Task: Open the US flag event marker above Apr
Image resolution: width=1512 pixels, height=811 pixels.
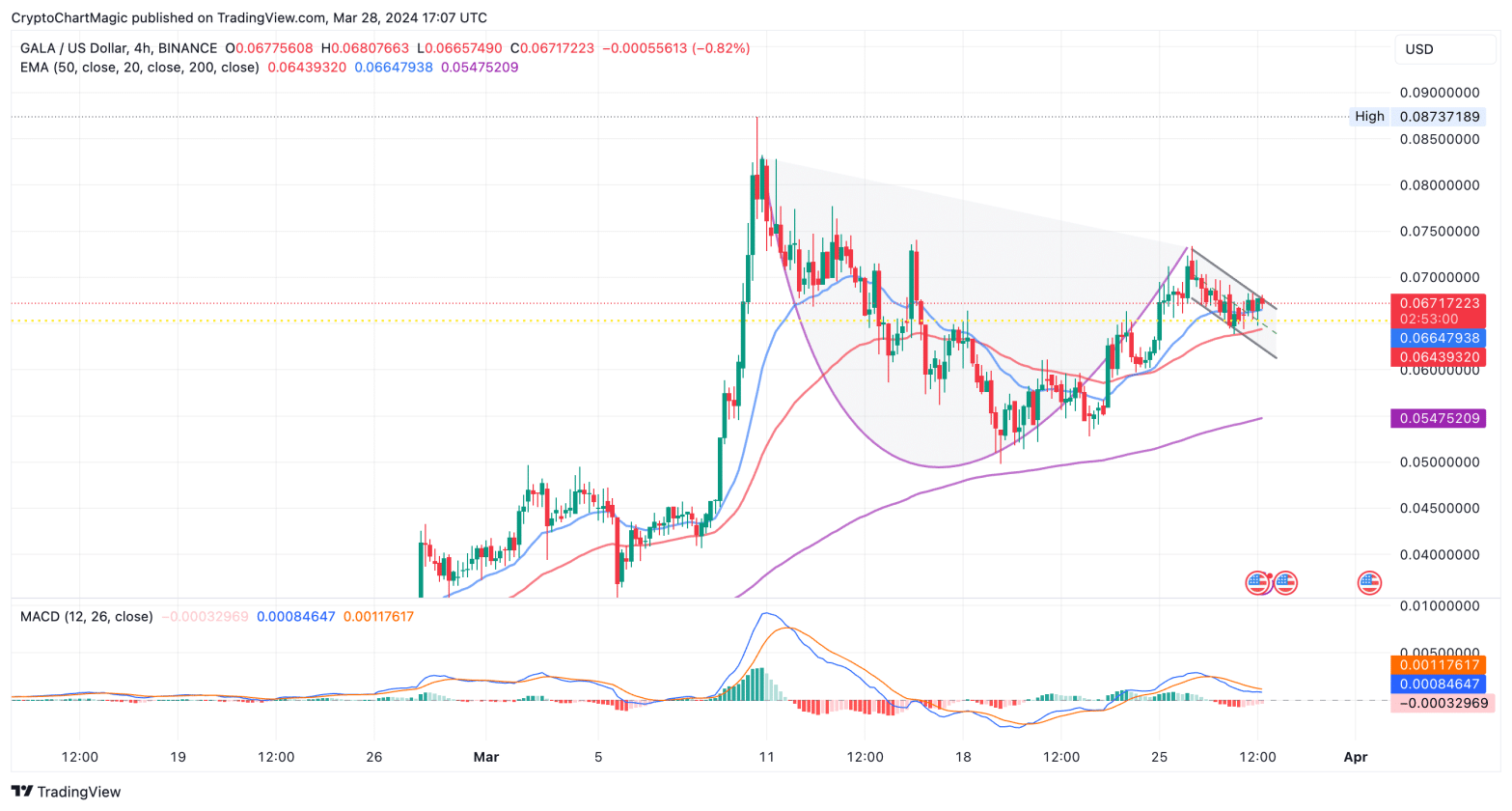Action: (x=1369, y=582)
